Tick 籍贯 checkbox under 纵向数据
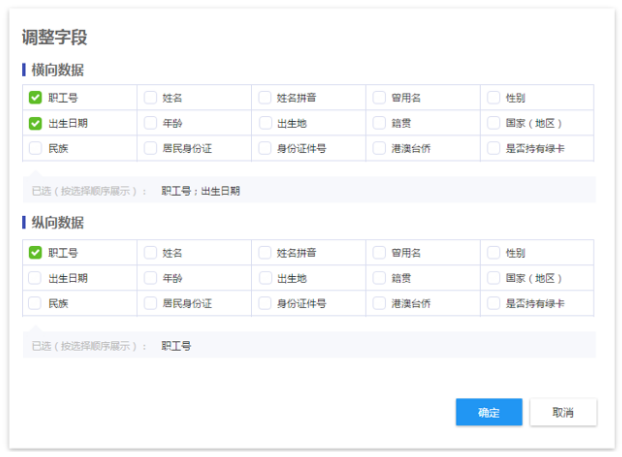 coord(380,278)
